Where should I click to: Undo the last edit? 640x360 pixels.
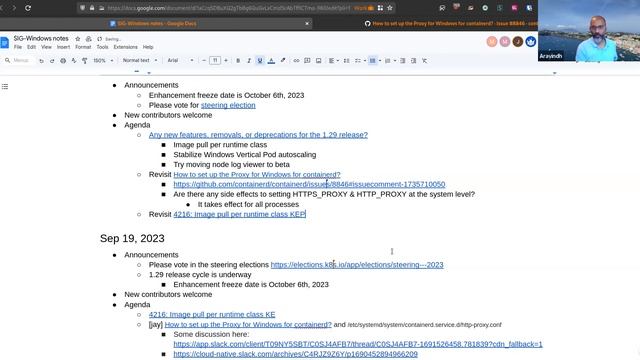[41, 60]
